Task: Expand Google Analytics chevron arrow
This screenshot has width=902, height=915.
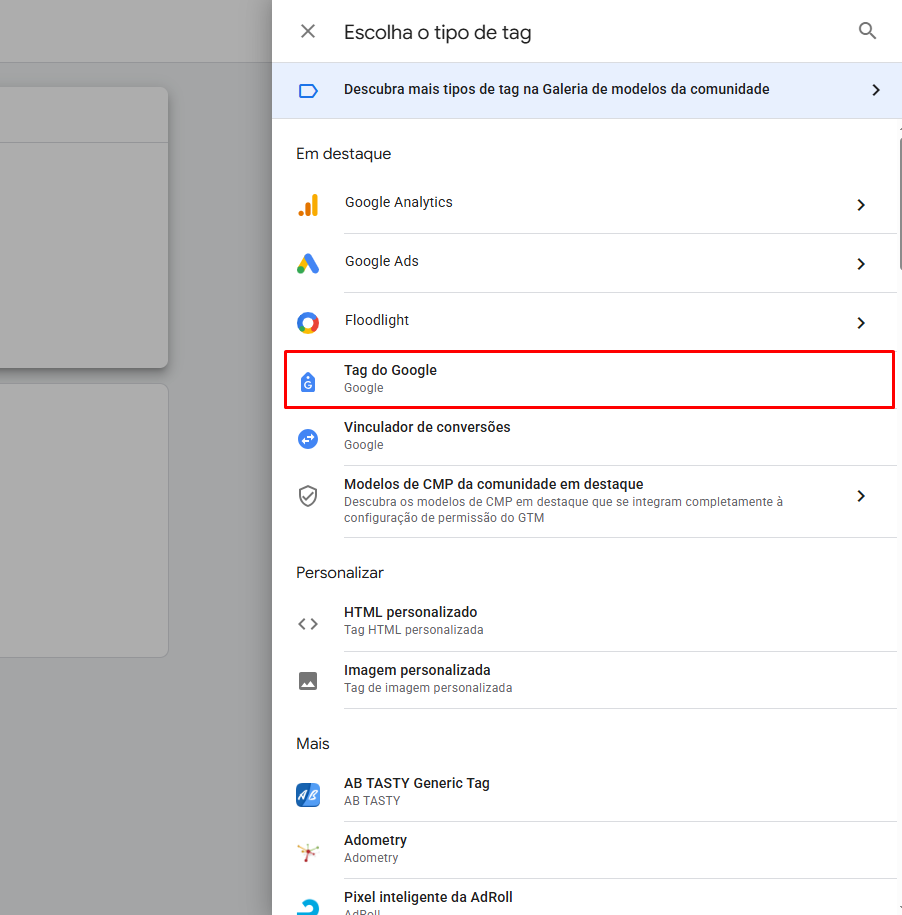Action: click(860, 205)
